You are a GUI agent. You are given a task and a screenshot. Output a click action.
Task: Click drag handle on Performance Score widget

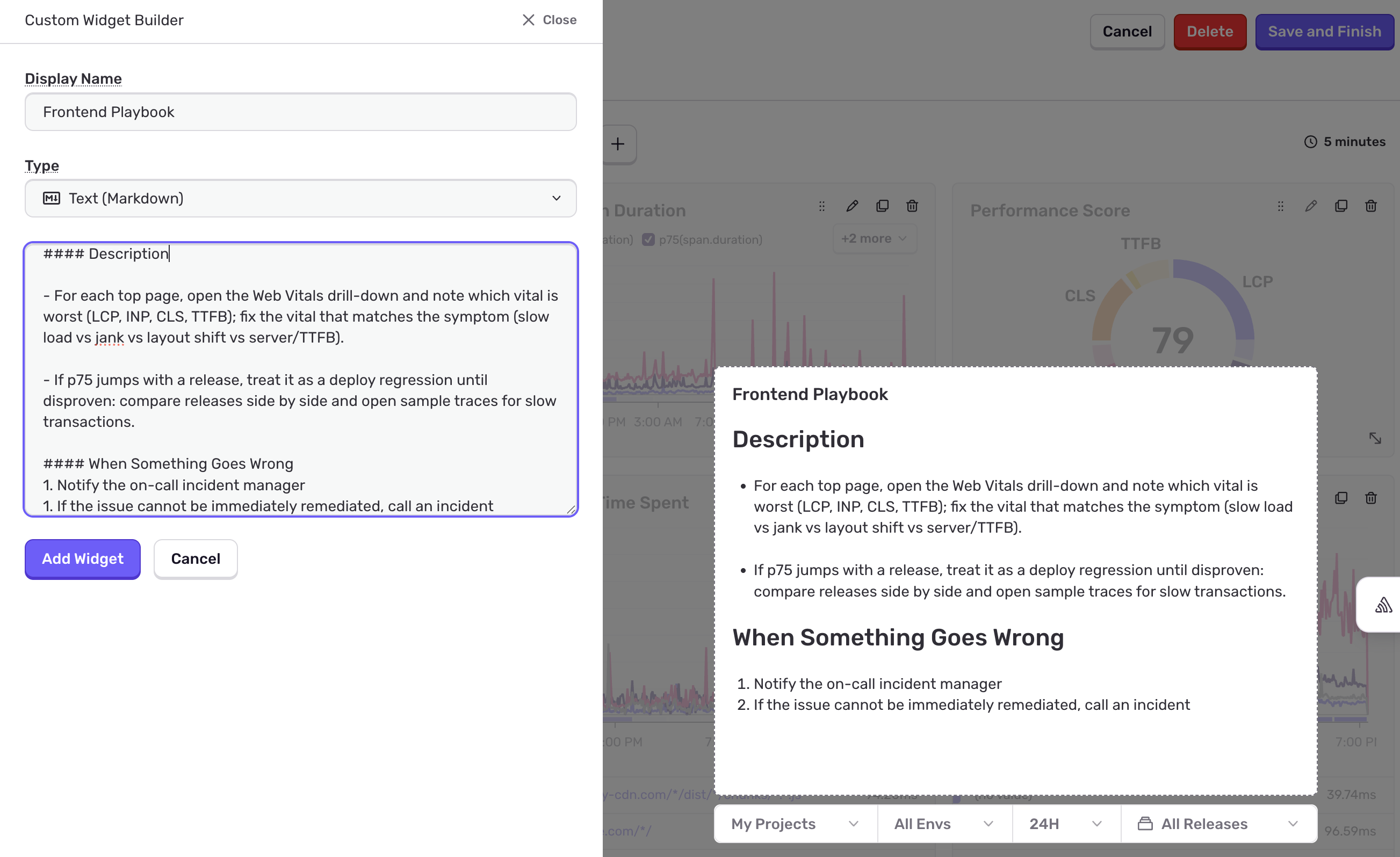pos(1281,206)
